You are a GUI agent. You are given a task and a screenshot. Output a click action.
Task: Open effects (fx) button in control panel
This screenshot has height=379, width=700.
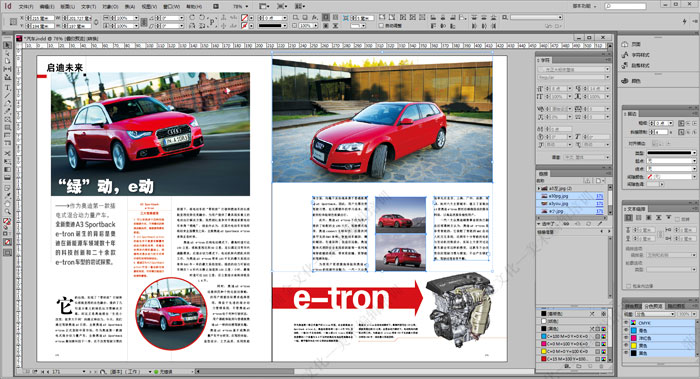point(315,17)
